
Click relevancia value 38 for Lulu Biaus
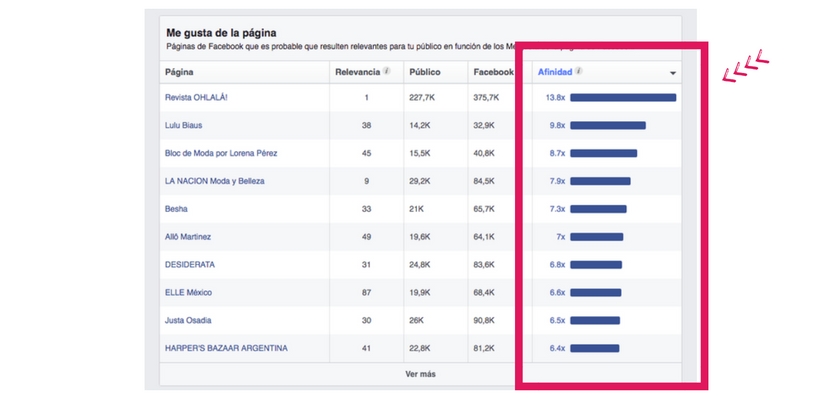click(x=366, y=125)
